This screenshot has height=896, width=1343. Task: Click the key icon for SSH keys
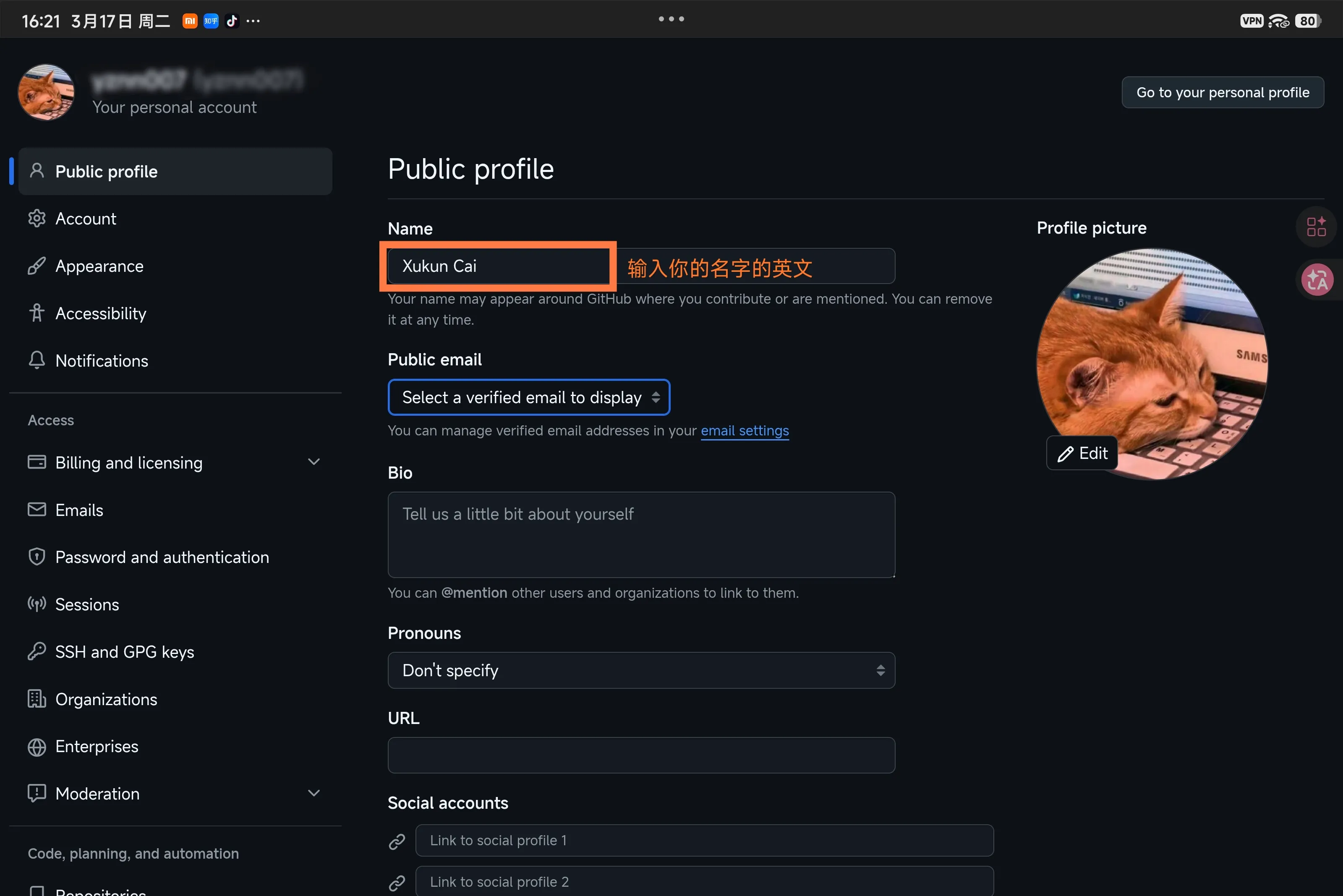[37, 651]
